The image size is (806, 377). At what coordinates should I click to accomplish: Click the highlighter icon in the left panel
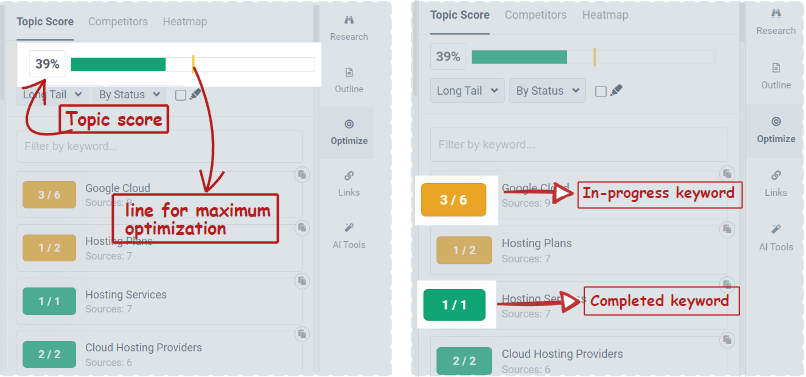point(195,95)
